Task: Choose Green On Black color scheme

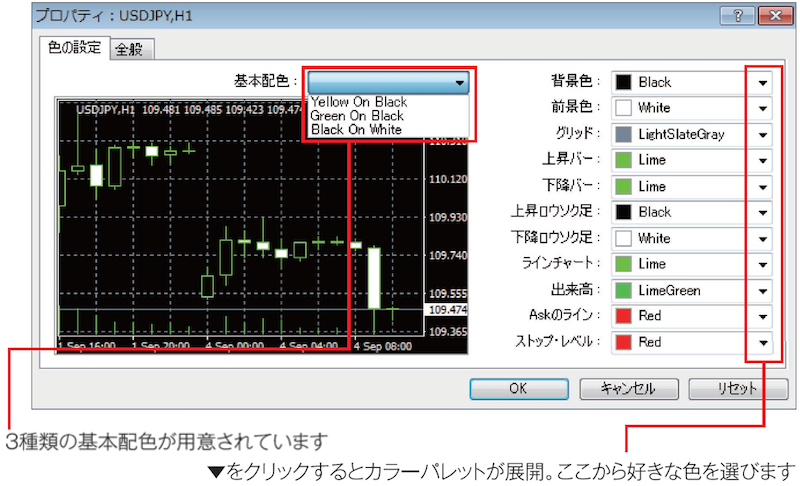Action: click(357, 115)
